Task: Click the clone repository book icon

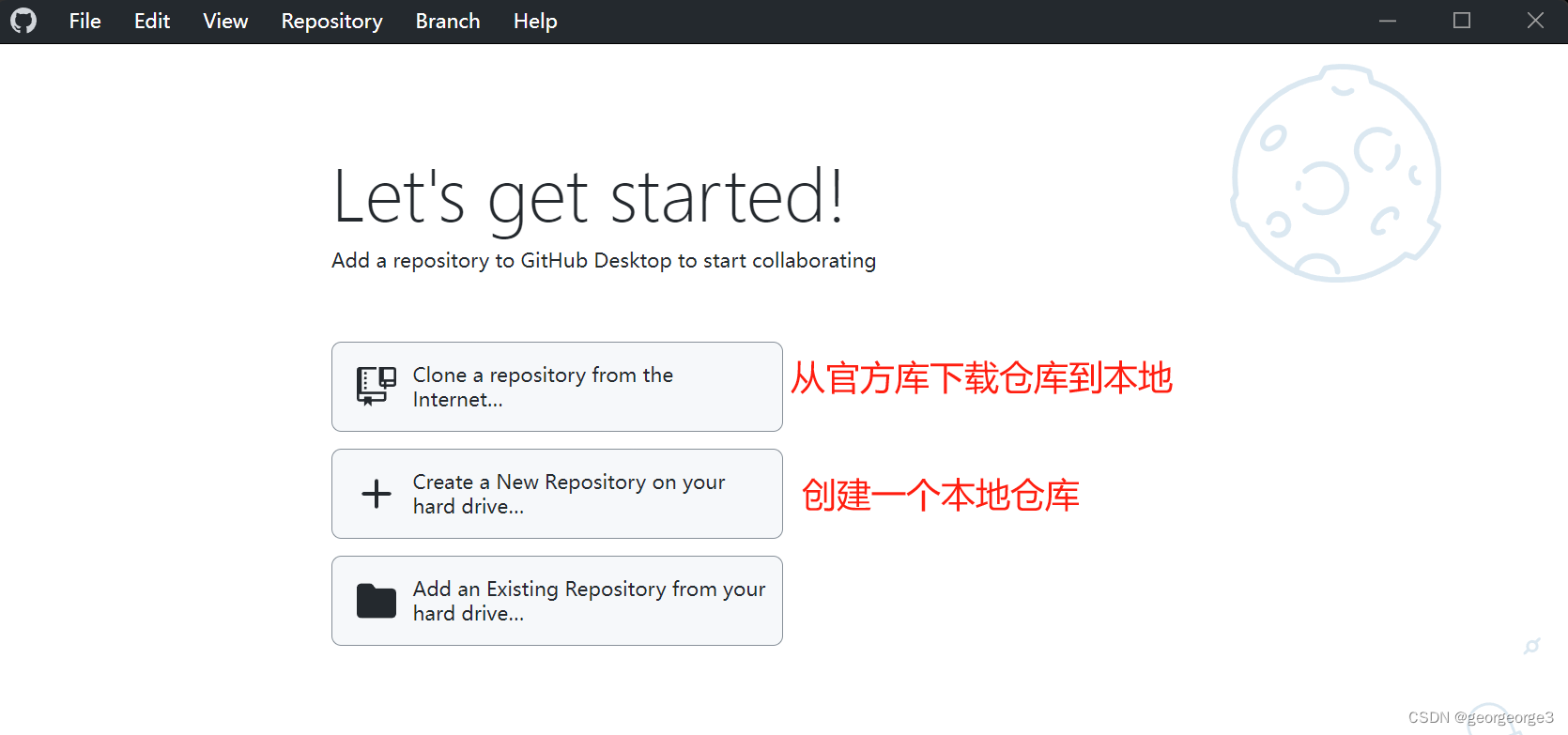Action: [377, 387]
